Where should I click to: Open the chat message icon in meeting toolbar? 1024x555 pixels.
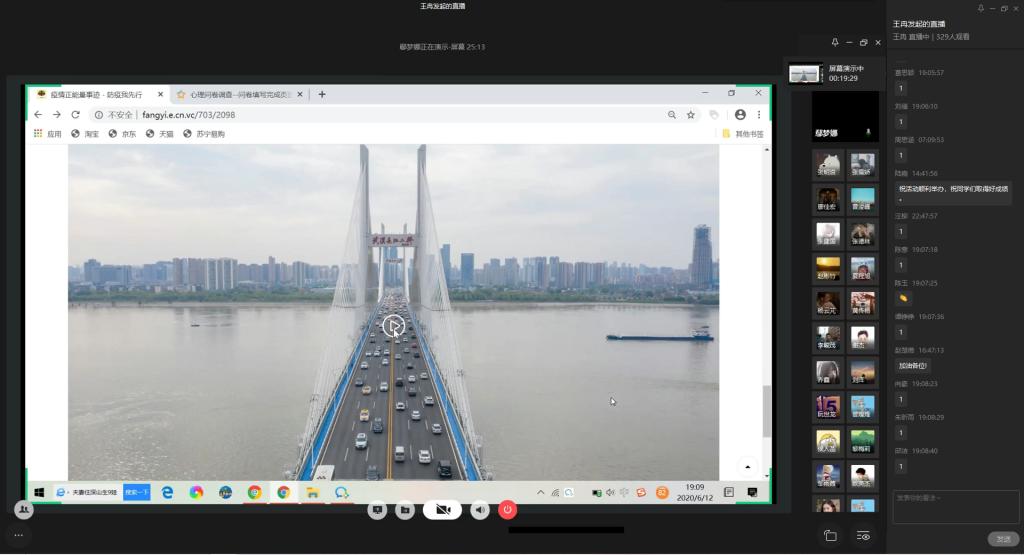pos(378,510)
